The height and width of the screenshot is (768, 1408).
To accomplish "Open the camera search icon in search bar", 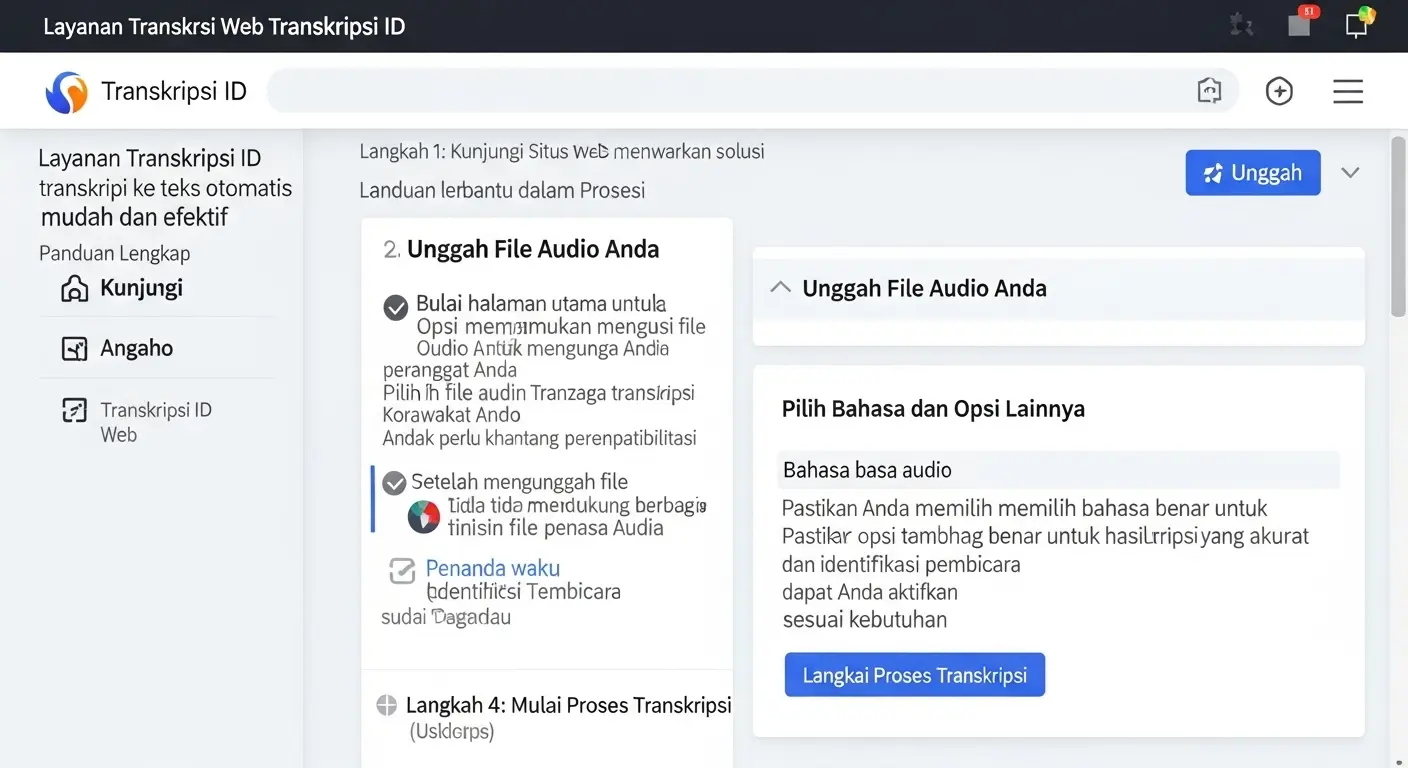I will point(1209,91).
